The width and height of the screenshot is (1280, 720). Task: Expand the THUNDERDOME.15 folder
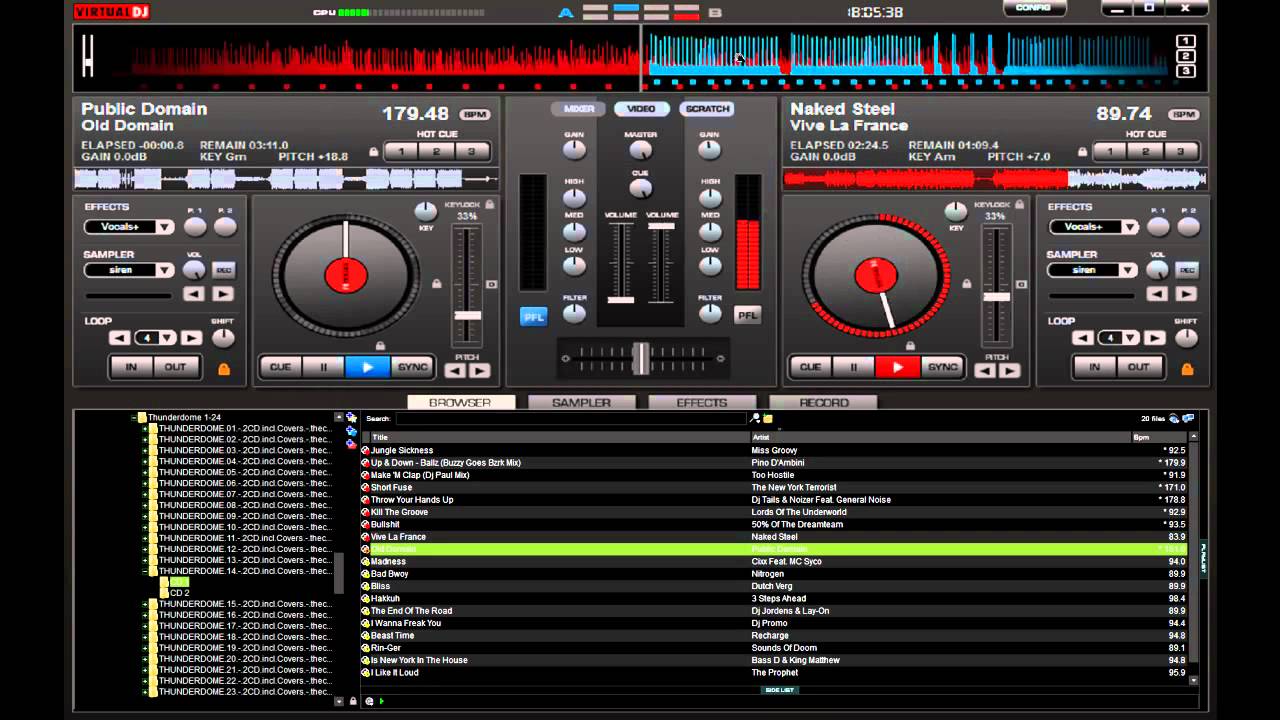point(144,604)
